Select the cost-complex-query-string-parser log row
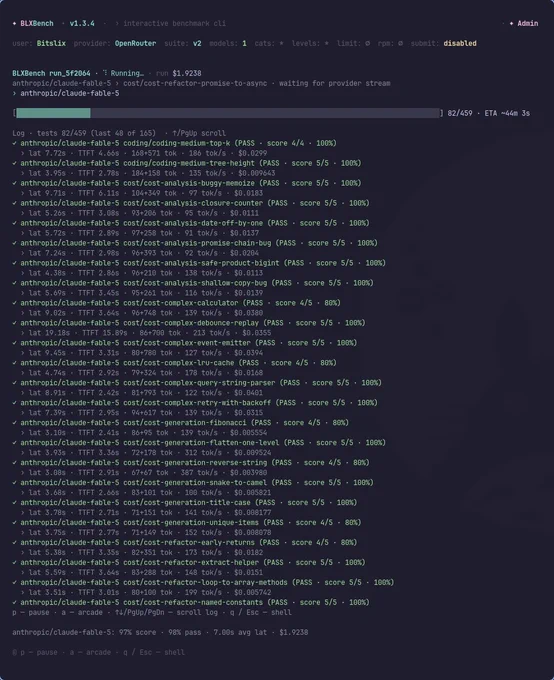The width and height of the screenshot is (554, 680). click(197, 382)
